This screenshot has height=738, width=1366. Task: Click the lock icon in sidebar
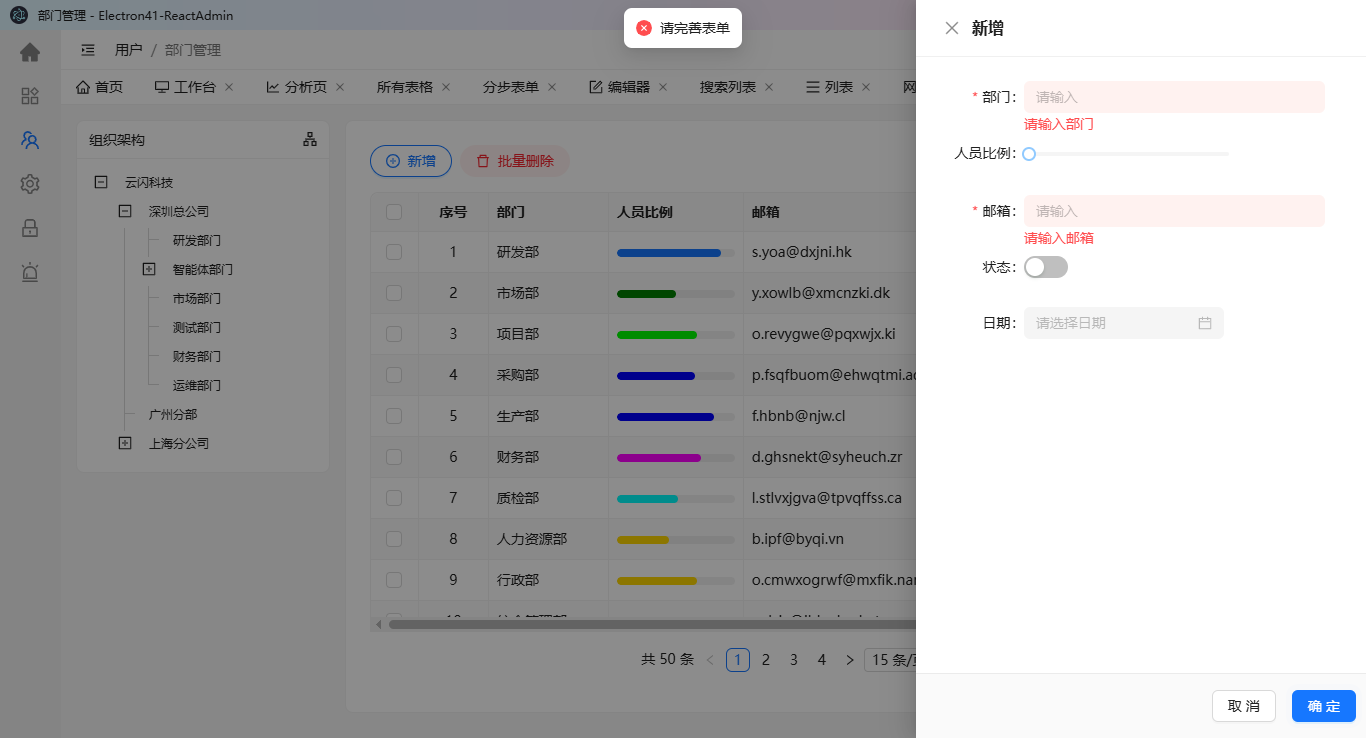tap(30, 228)
